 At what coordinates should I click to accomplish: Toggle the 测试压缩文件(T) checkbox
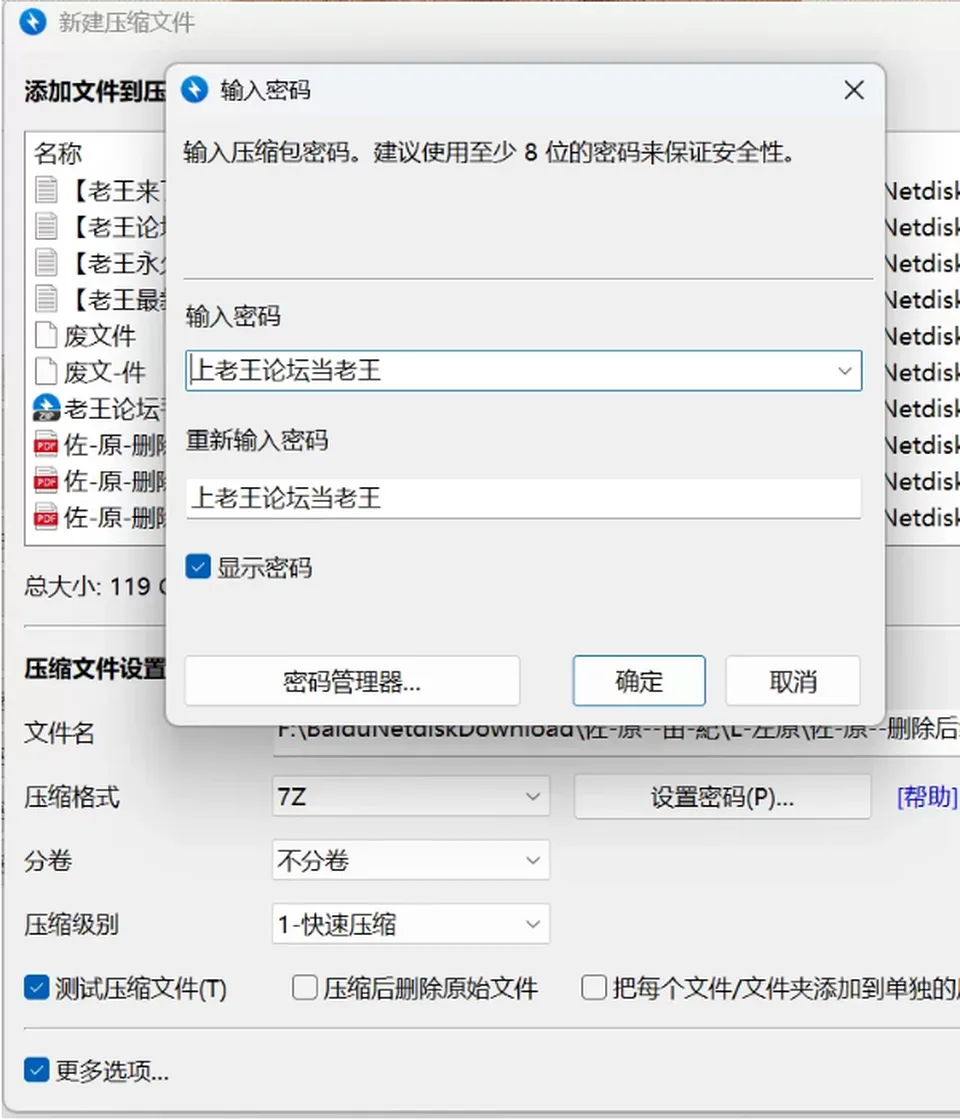pos(36,988)
